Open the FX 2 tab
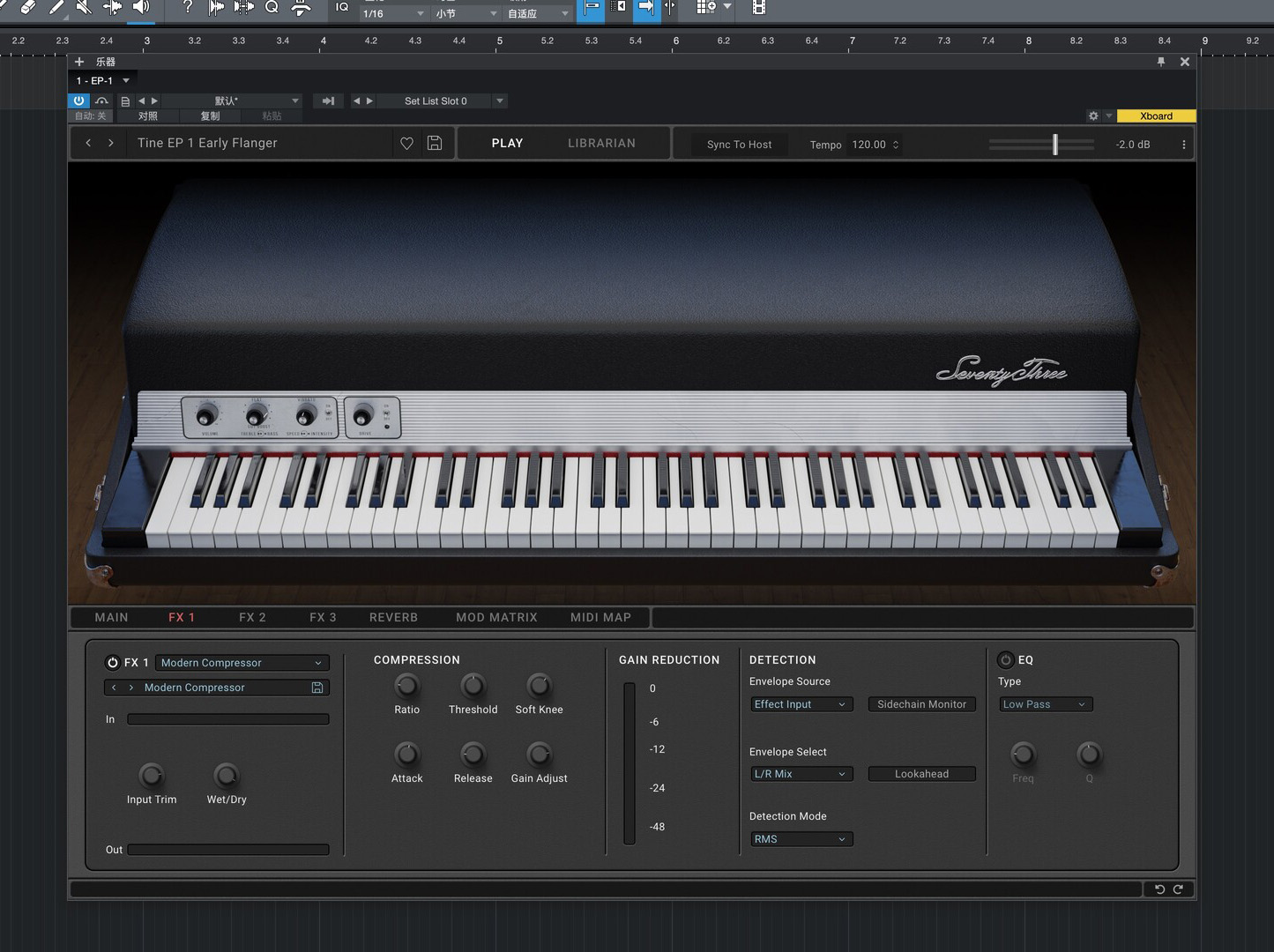Image resolution: width=1274 pixels, height=952 pixels. pos(252,617)
